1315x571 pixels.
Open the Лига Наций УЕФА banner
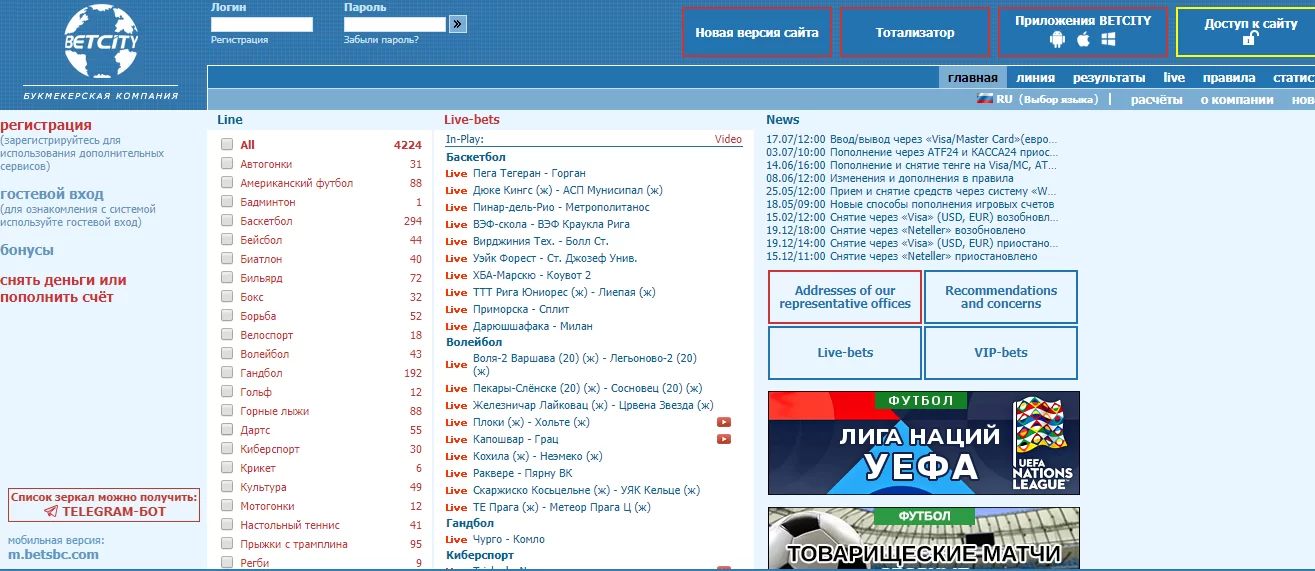[x=923, y=443]
